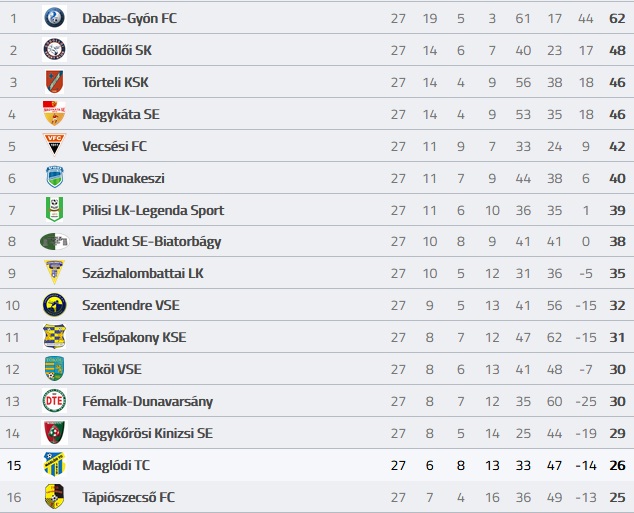This screenshot has width=634, height=513.
Task: Click Dabas-Gyón FC's 62 points value
Action: [x=617, y=18]
